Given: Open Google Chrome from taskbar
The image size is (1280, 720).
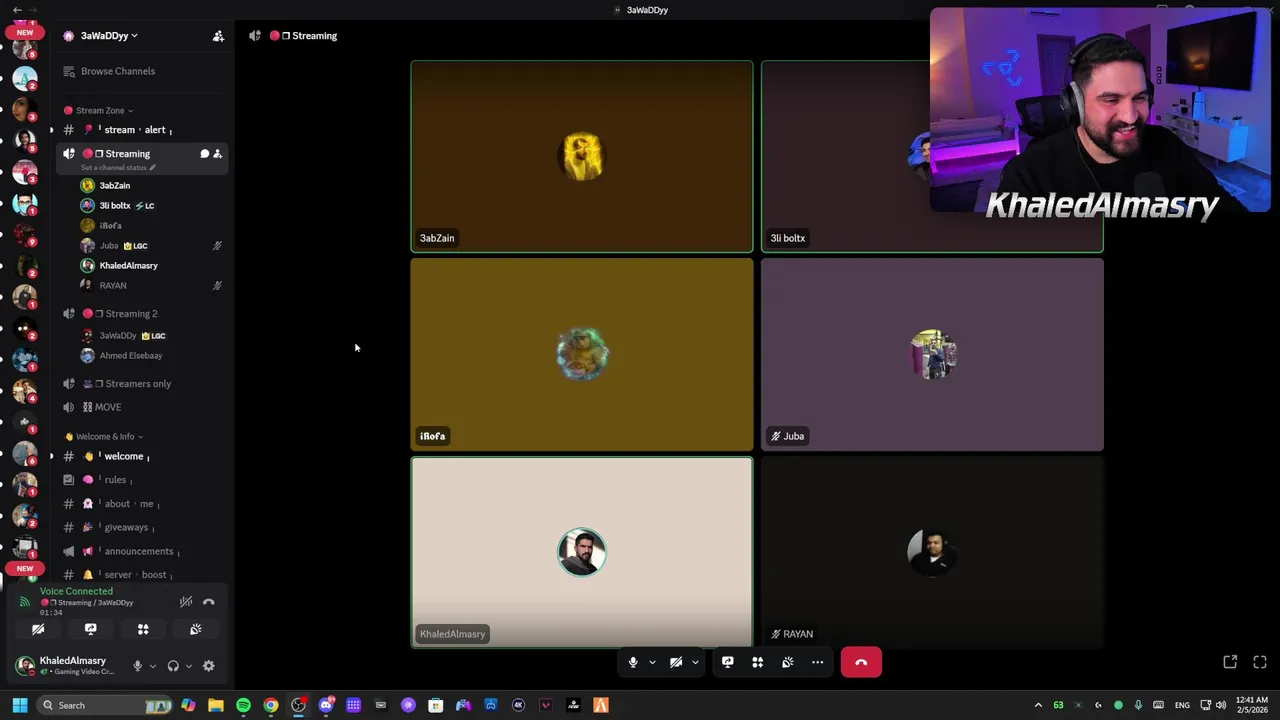Looking at the screenshot, I should pyautogui.click(x=271, y=705).
